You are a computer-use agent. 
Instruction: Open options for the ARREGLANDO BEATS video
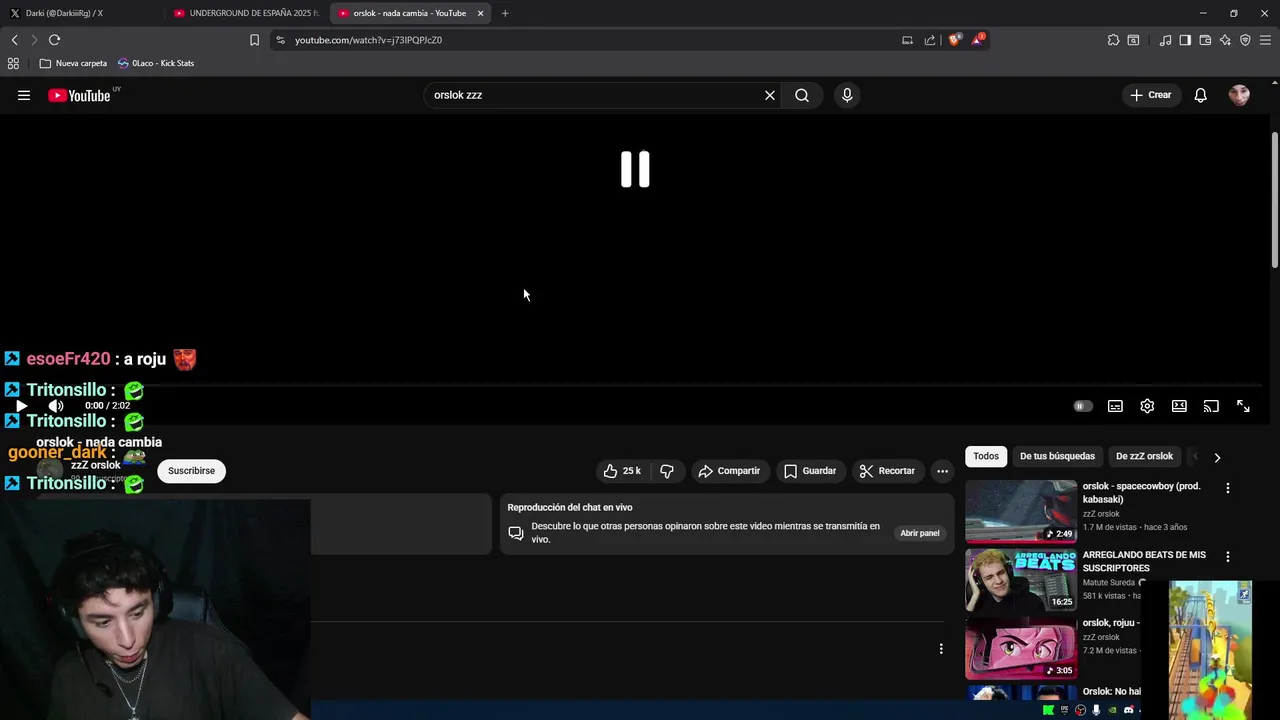tap(1228, 556)
